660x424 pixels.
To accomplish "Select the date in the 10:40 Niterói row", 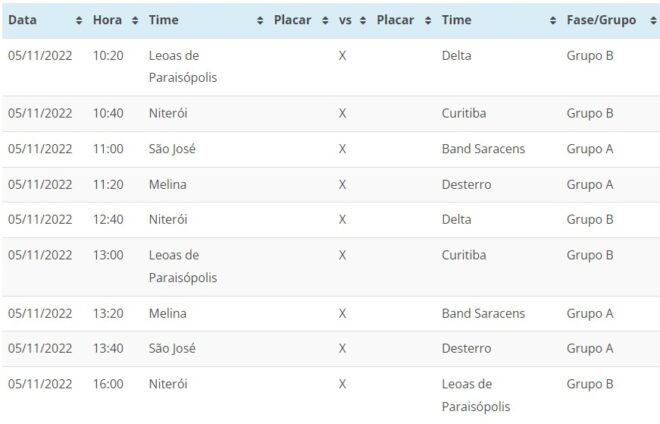I will (40, 114).
